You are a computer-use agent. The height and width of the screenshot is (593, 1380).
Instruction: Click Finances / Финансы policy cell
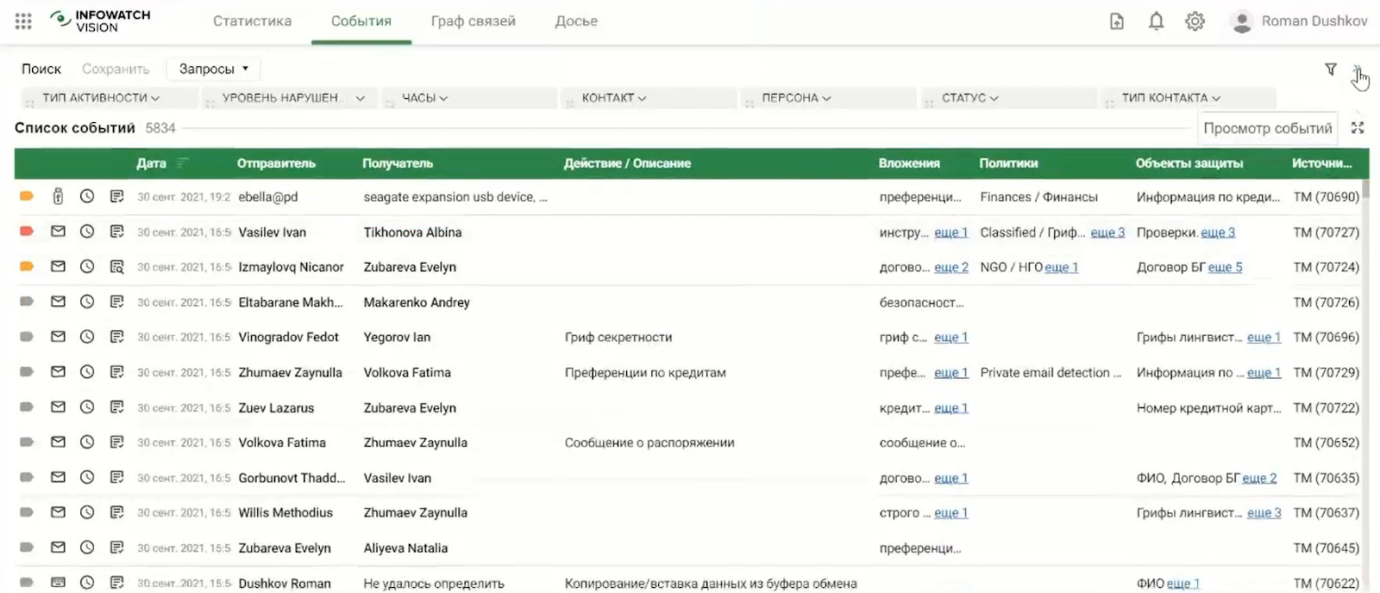(1038, 197)
